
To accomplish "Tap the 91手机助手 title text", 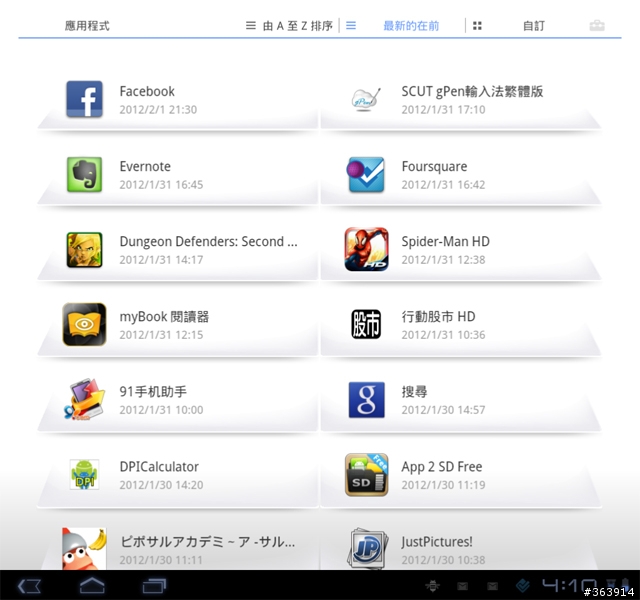I will (153, 391).
